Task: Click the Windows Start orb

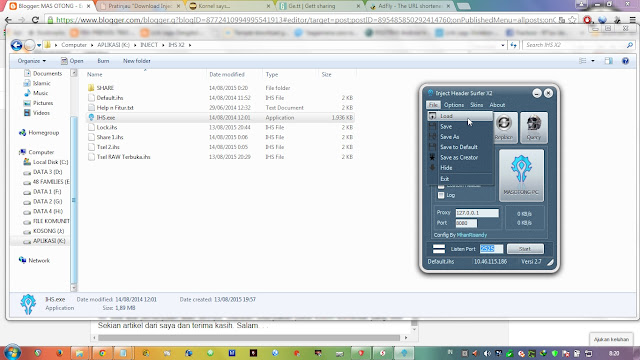Action: click(12, 352)
